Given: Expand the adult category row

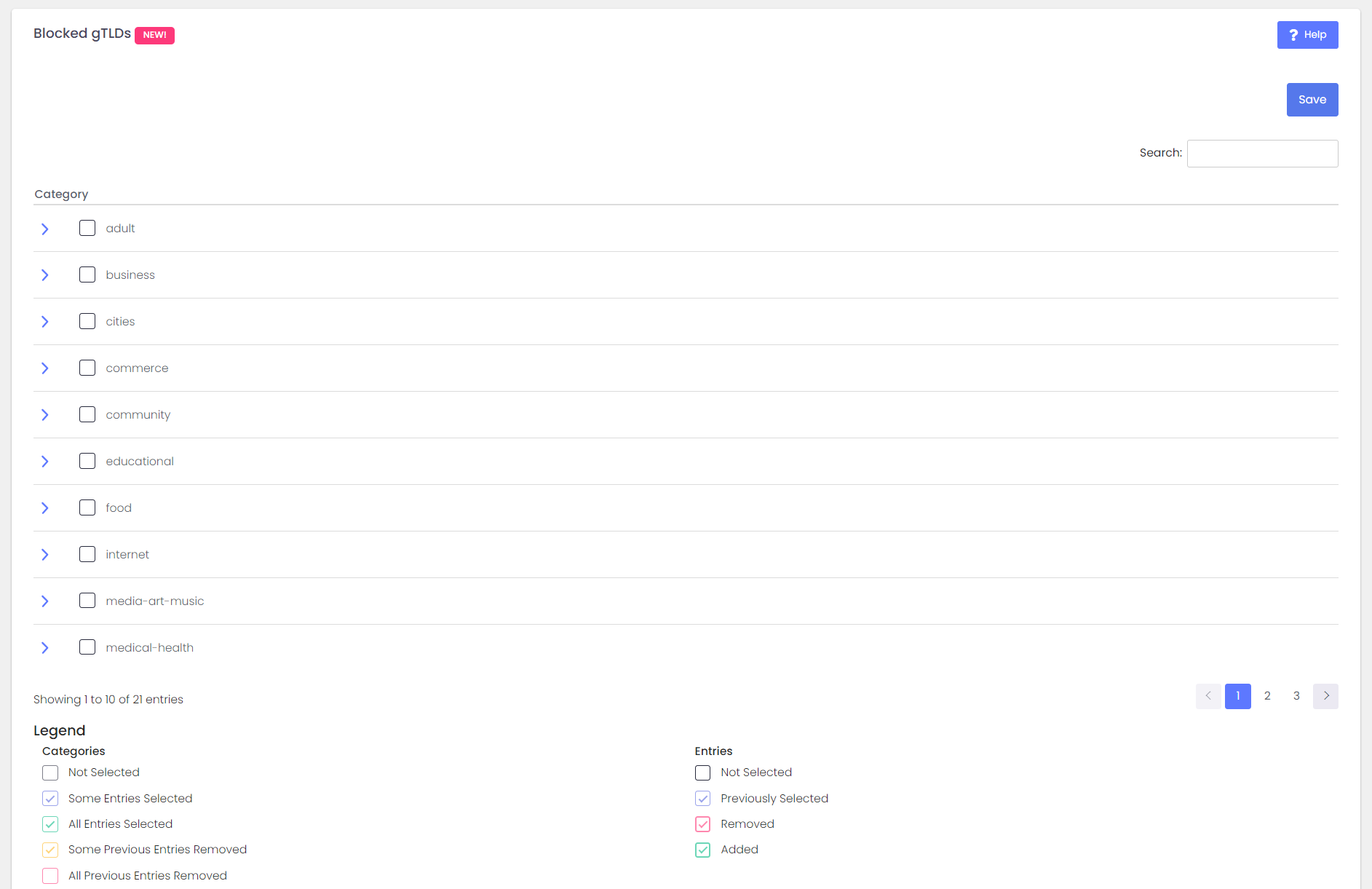Looking at the screenshot, I should coord(45,229).
